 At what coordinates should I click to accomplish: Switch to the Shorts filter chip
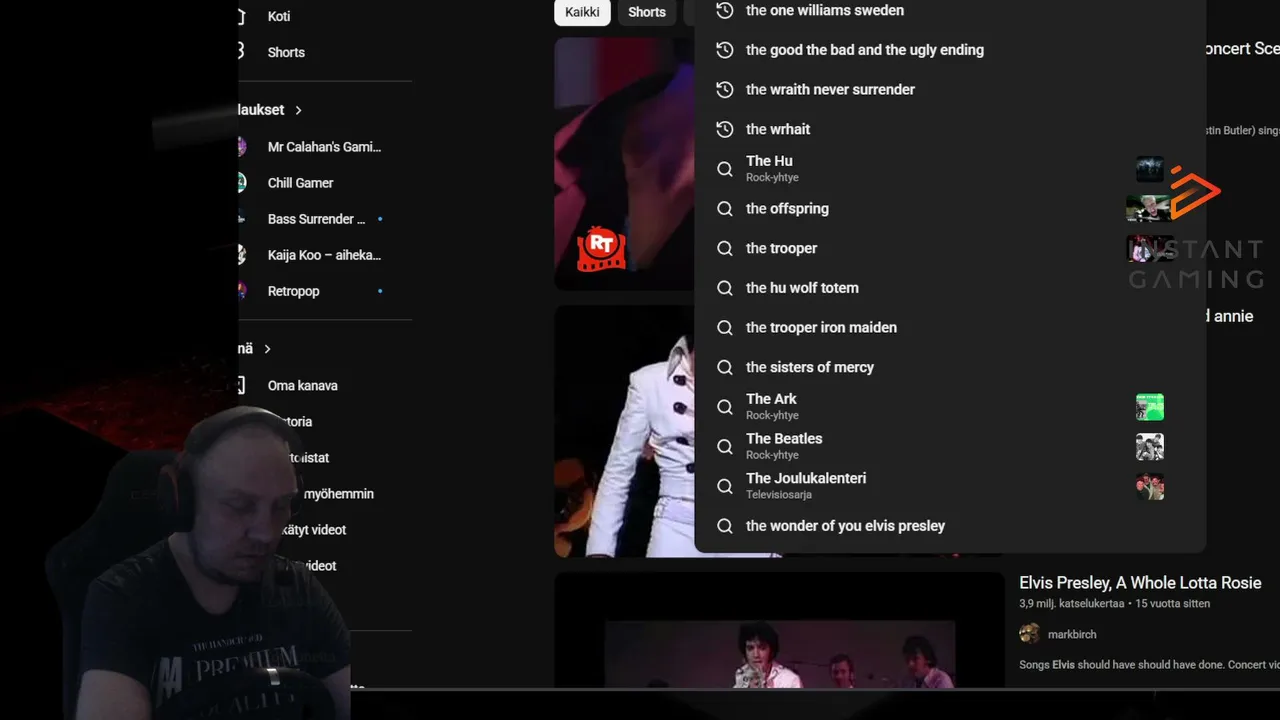click(646, 12)
